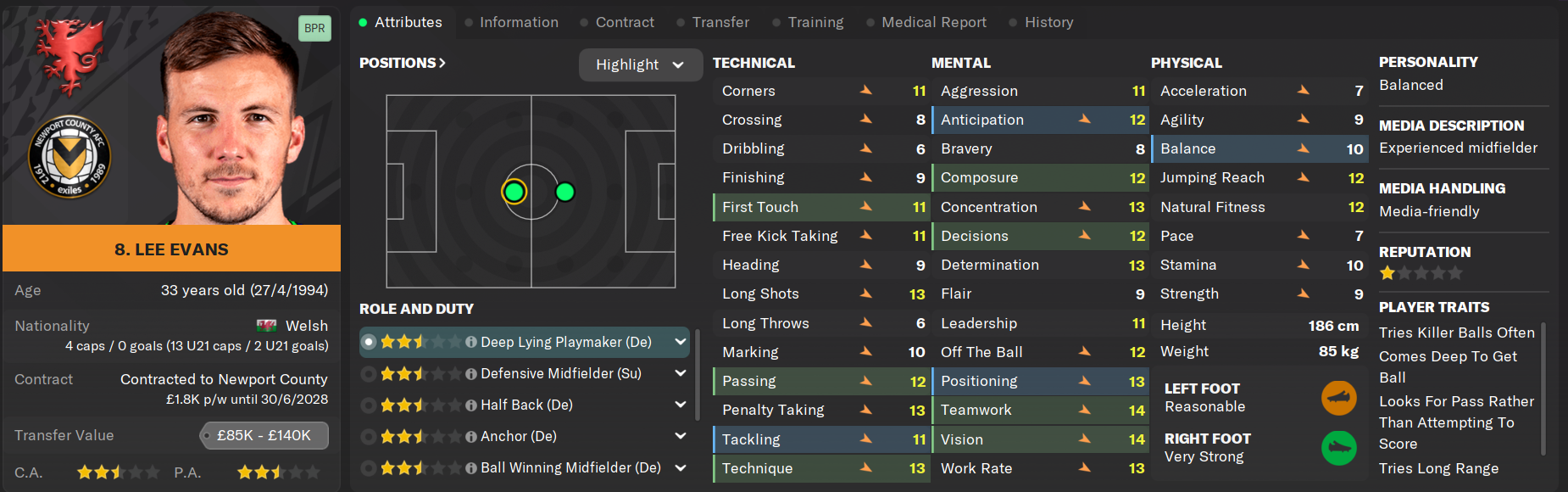Open the POSITIONS header link

coord(402,63)
